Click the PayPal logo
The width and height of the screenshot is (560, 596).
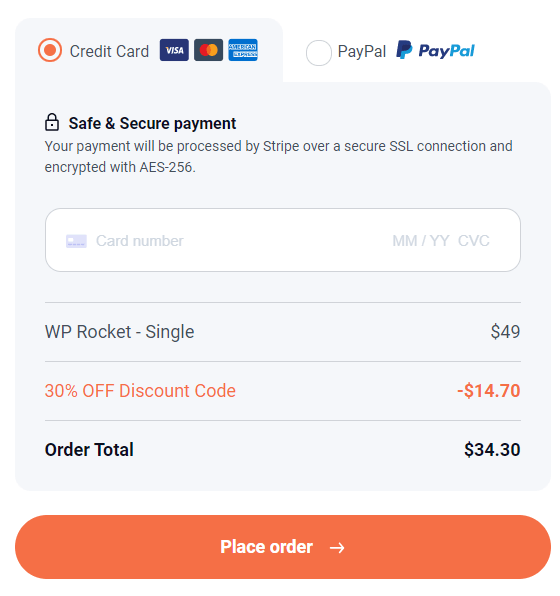(x=435, y=50)
